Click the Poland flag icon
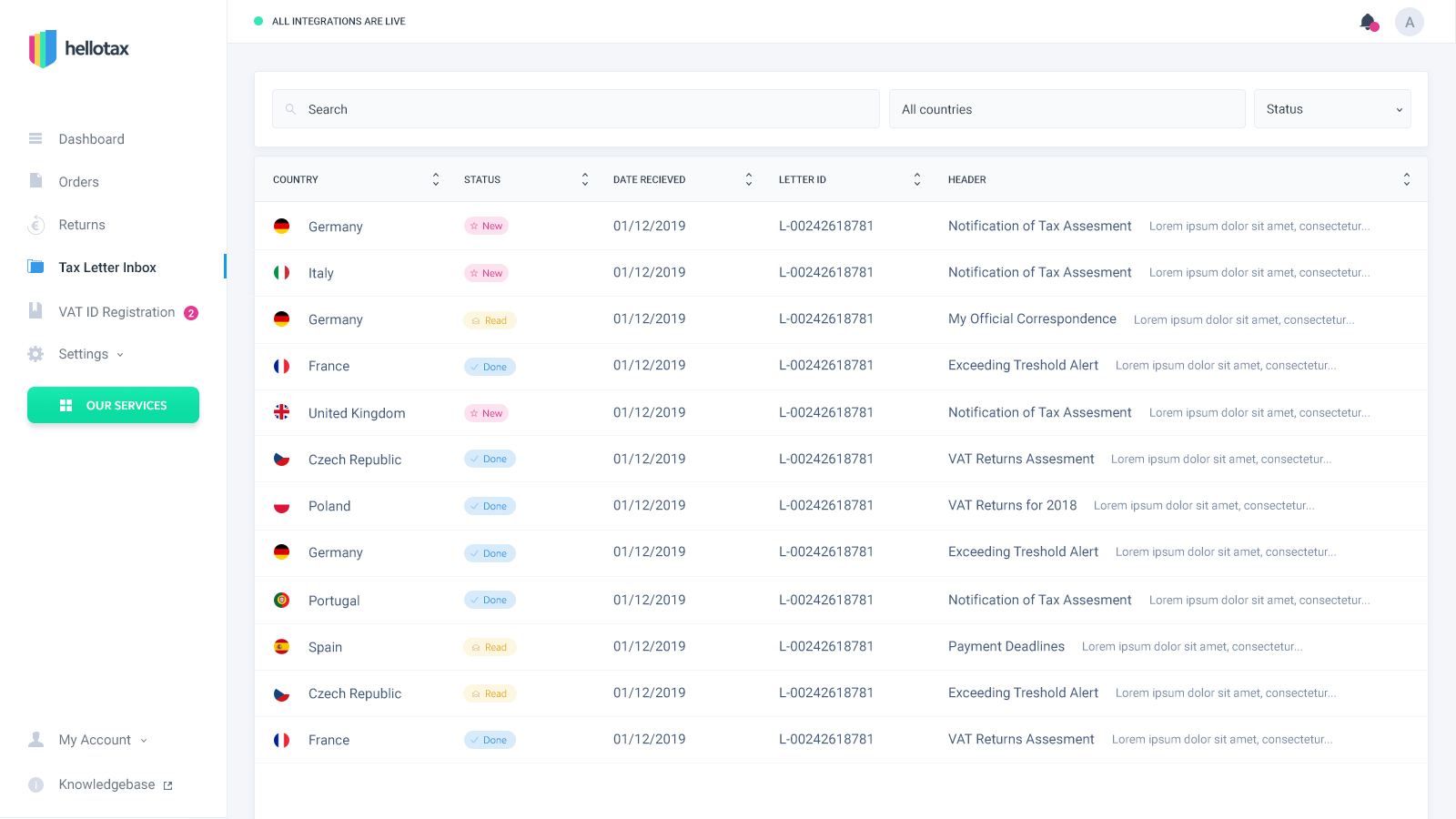The width and height of the screenshot is (1456, 819). (282, 505)
